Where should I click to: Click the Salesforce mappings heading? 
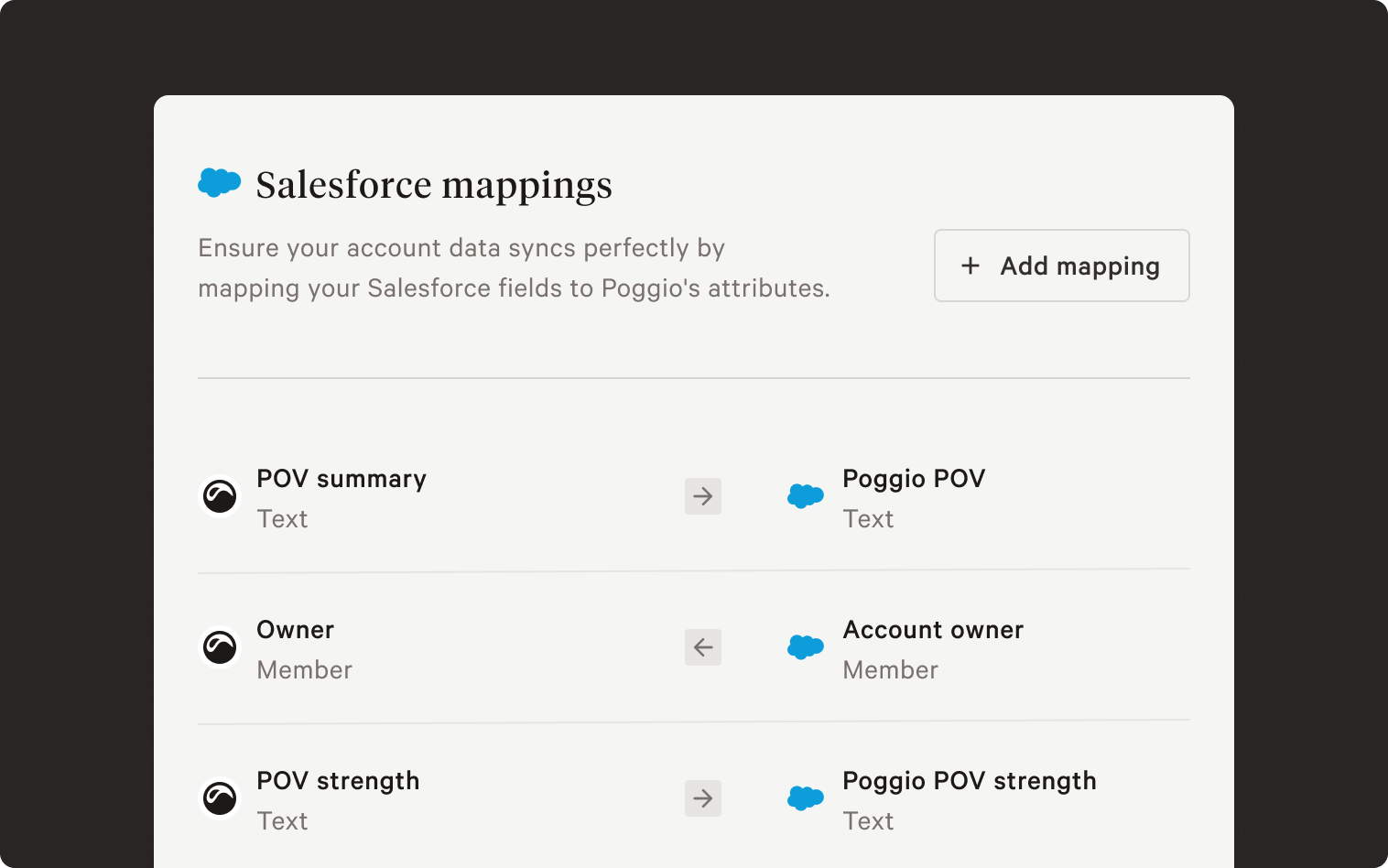point(434,185)
